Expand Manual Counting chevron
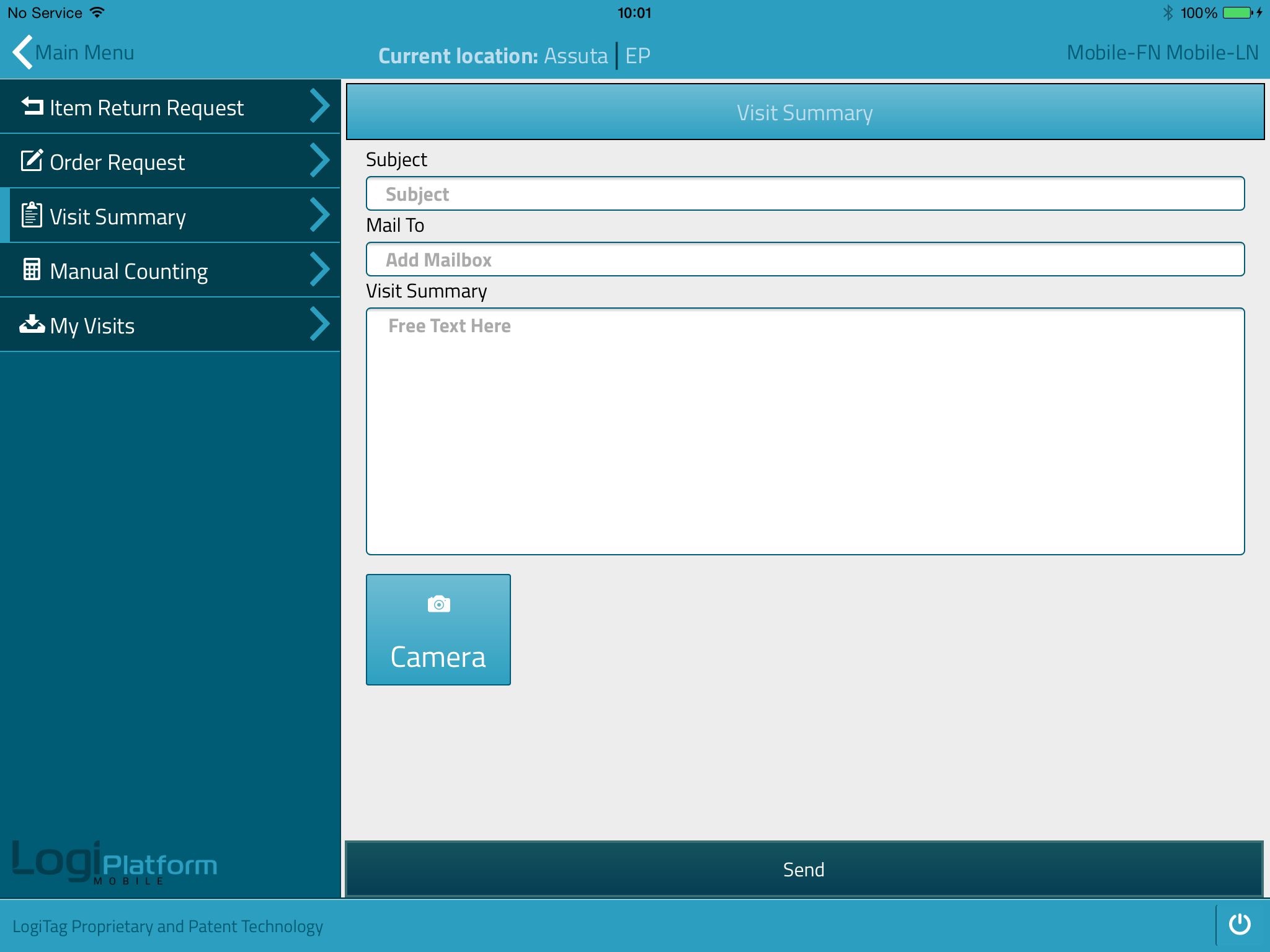 pyautogui.click(x=319, y=270)
